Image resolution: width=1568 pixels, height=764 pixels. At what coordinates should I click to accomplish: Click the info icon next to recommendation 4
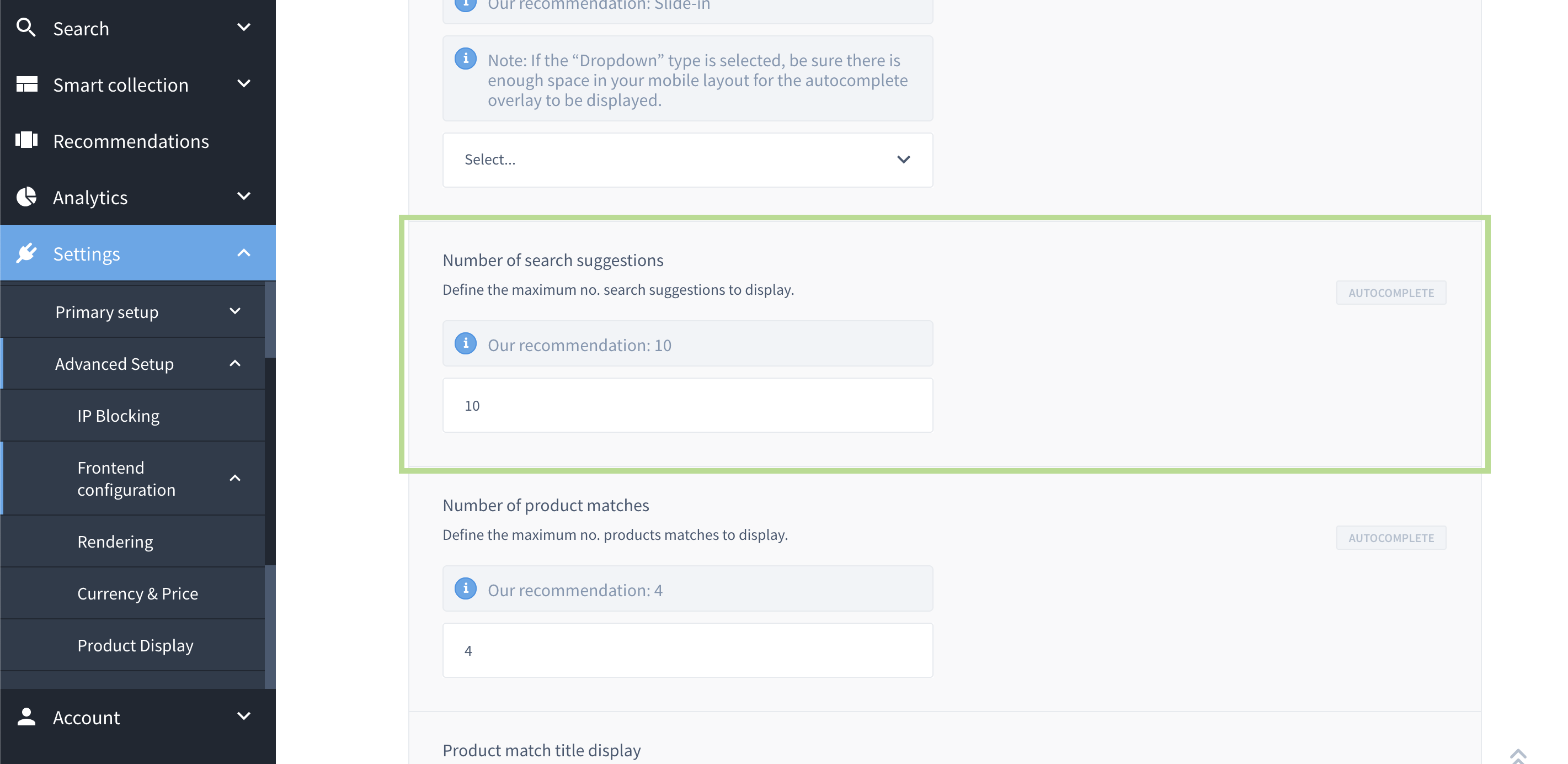point(465,588)
